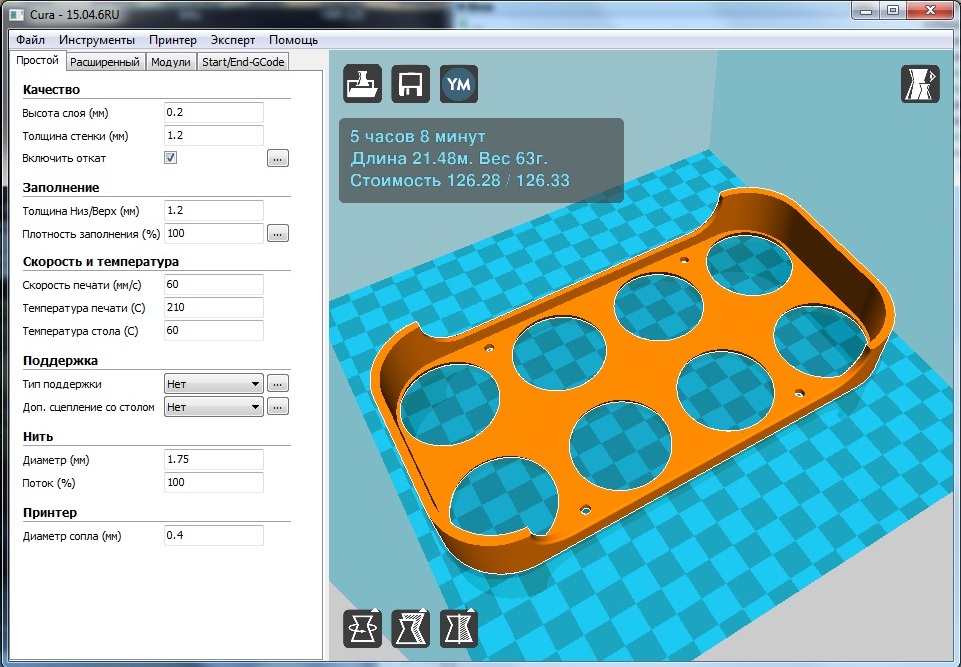Open the Эксперт menu
The width and height of the screenshot is (961, 667).
(233, 40)
